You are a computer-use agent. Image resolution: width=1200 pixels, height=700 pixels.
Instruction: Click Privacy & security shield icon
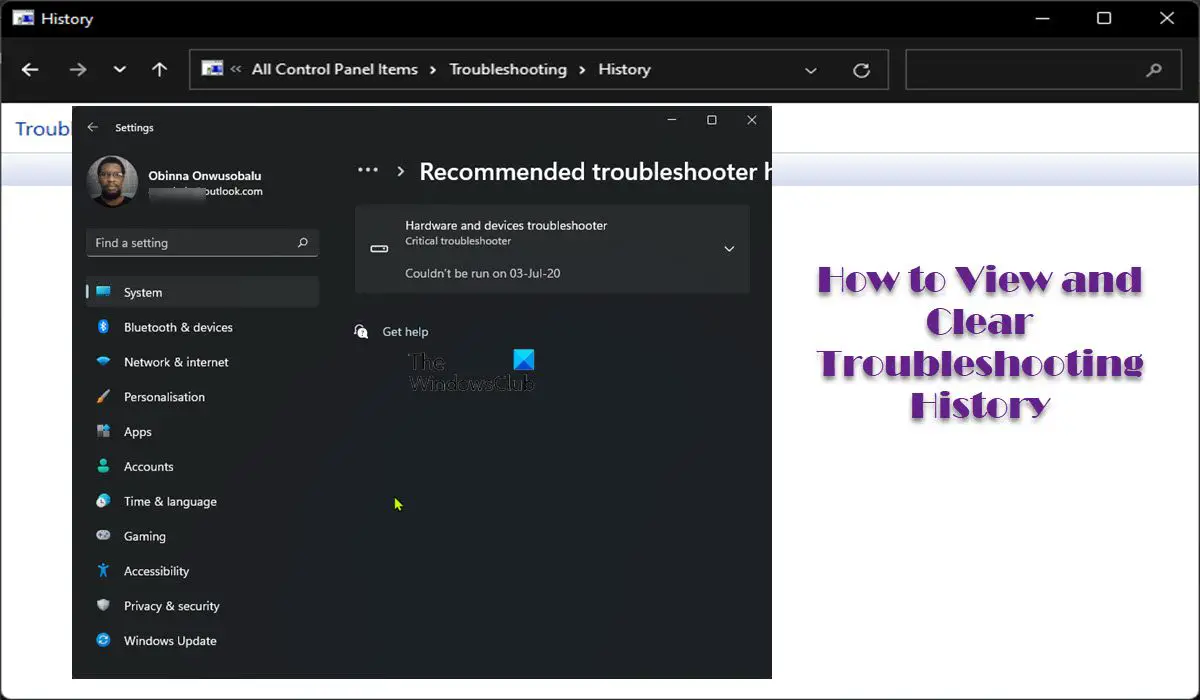coord(103,606)
